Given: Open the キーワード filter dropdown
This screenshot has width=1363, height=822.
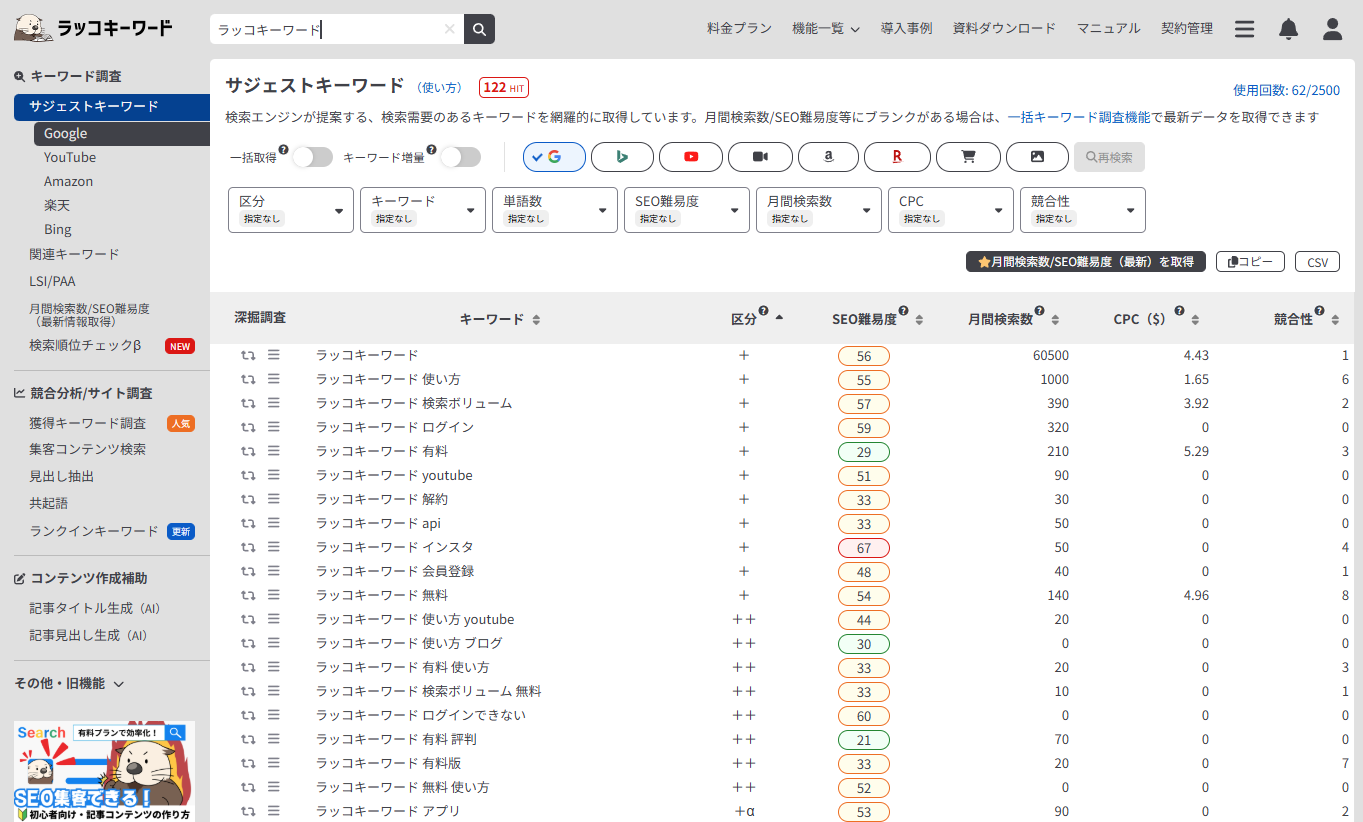Looking at the screenshot, I should tap(423, 210).
